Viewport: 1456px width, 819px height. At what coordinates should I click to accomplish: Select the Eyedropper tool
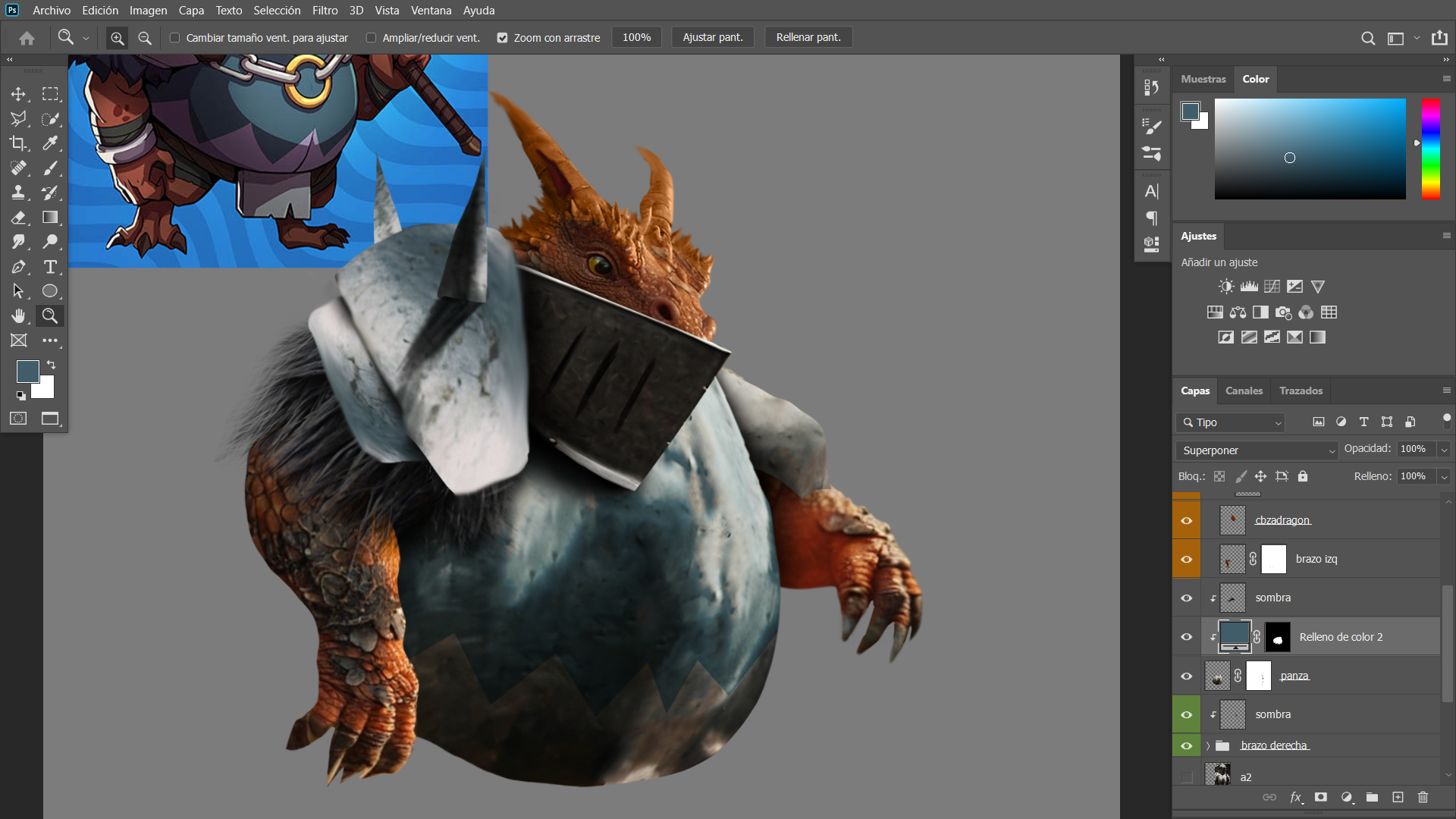click(50, 143)
